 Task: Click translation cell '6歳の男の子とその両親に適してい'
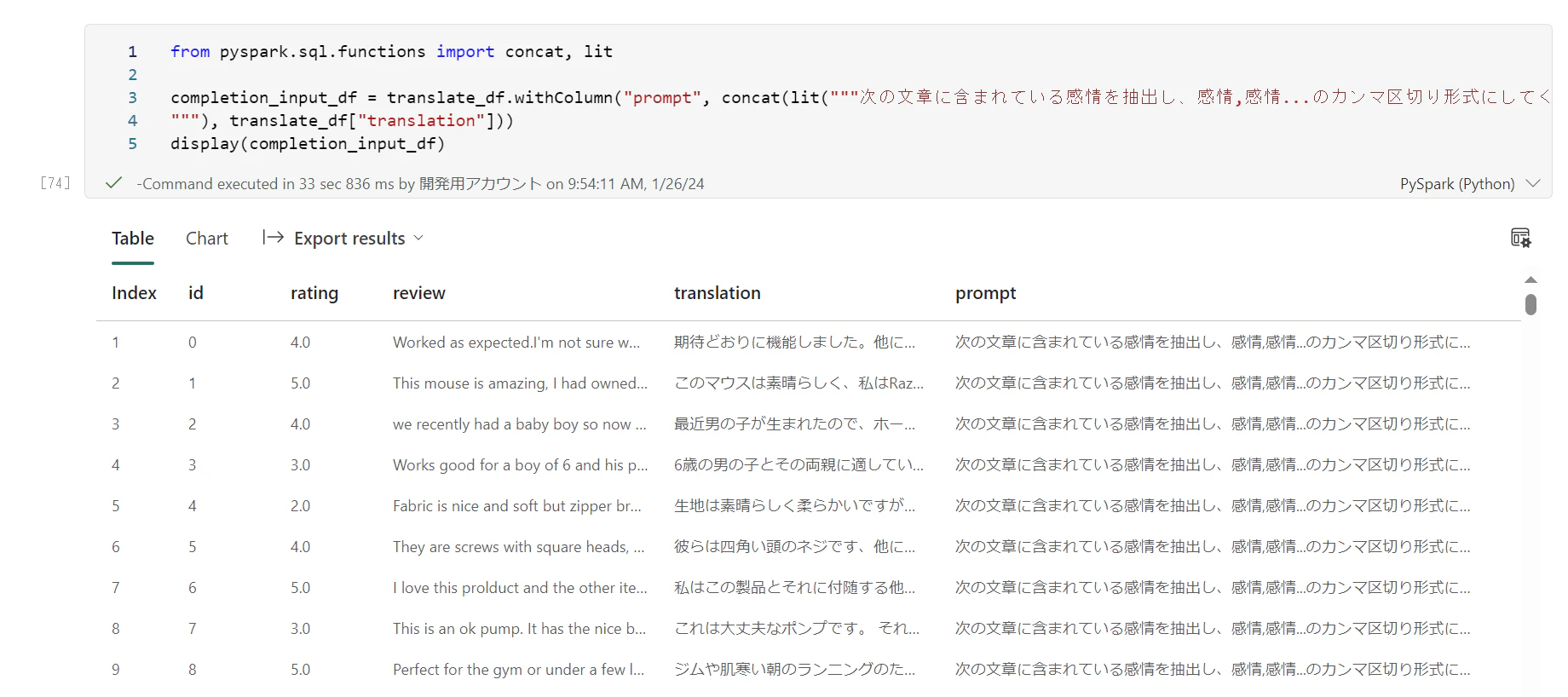(798, 465)
